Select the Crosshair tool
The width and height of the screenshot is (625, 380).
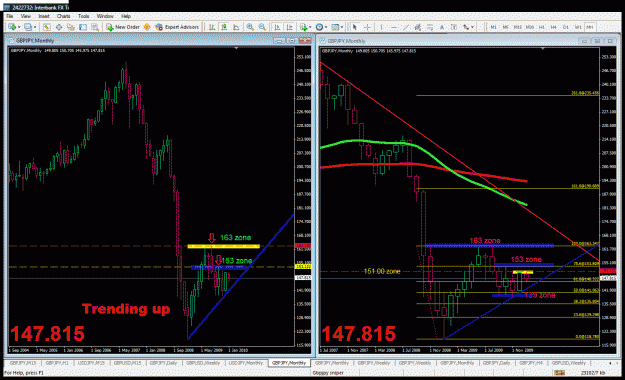(367, 27)
